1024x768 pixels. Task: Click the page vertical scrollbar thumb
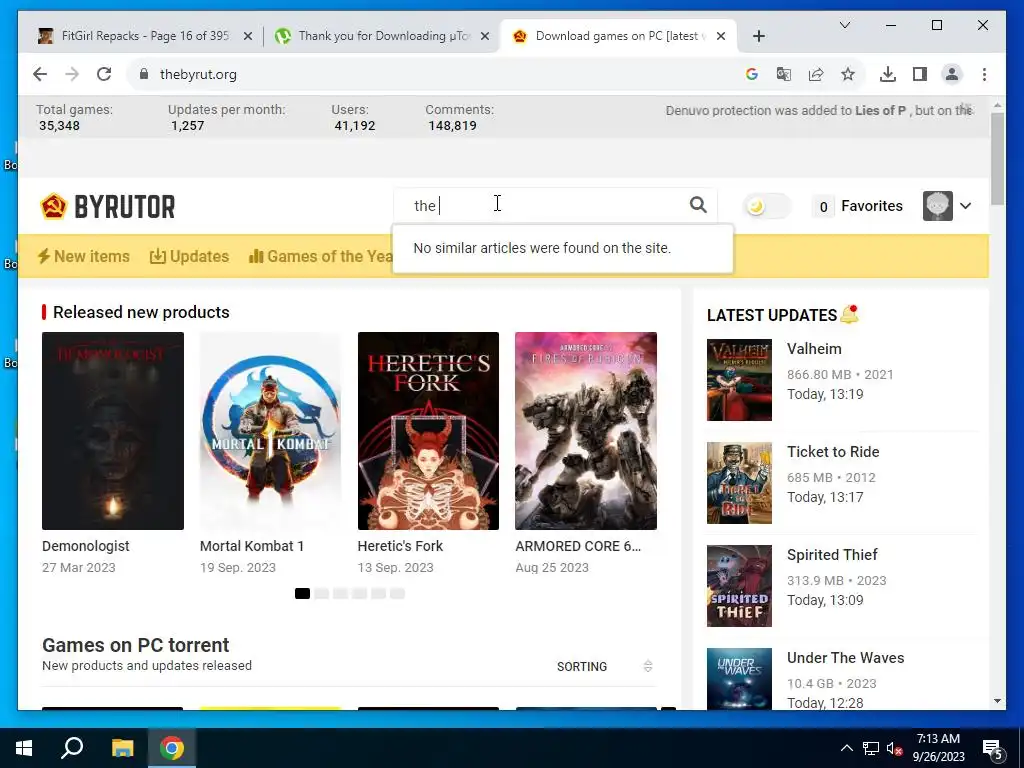tap(997, 159)
